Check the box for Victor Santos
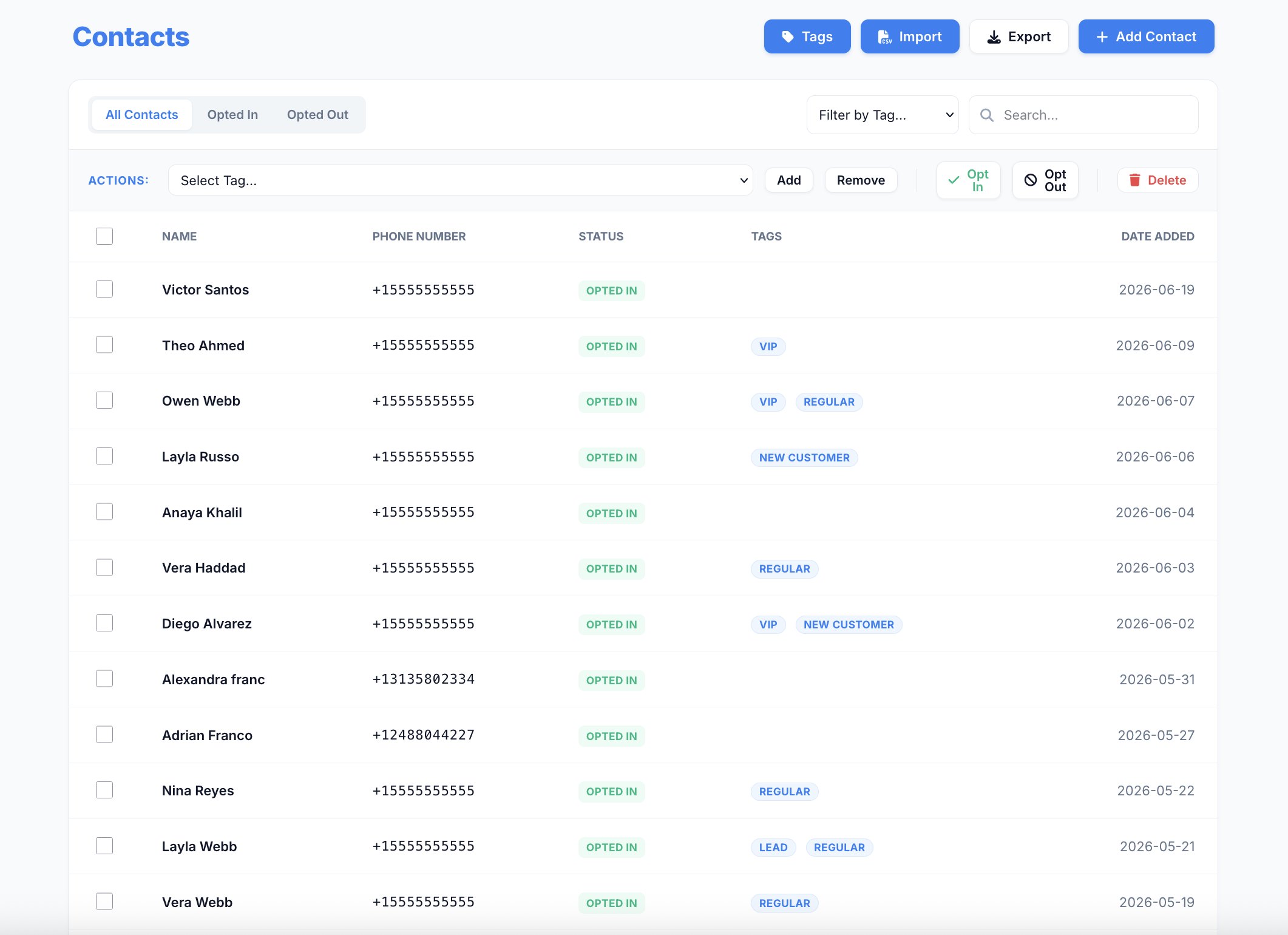This screenshot has height=935, width=1288. click(104, 289)
